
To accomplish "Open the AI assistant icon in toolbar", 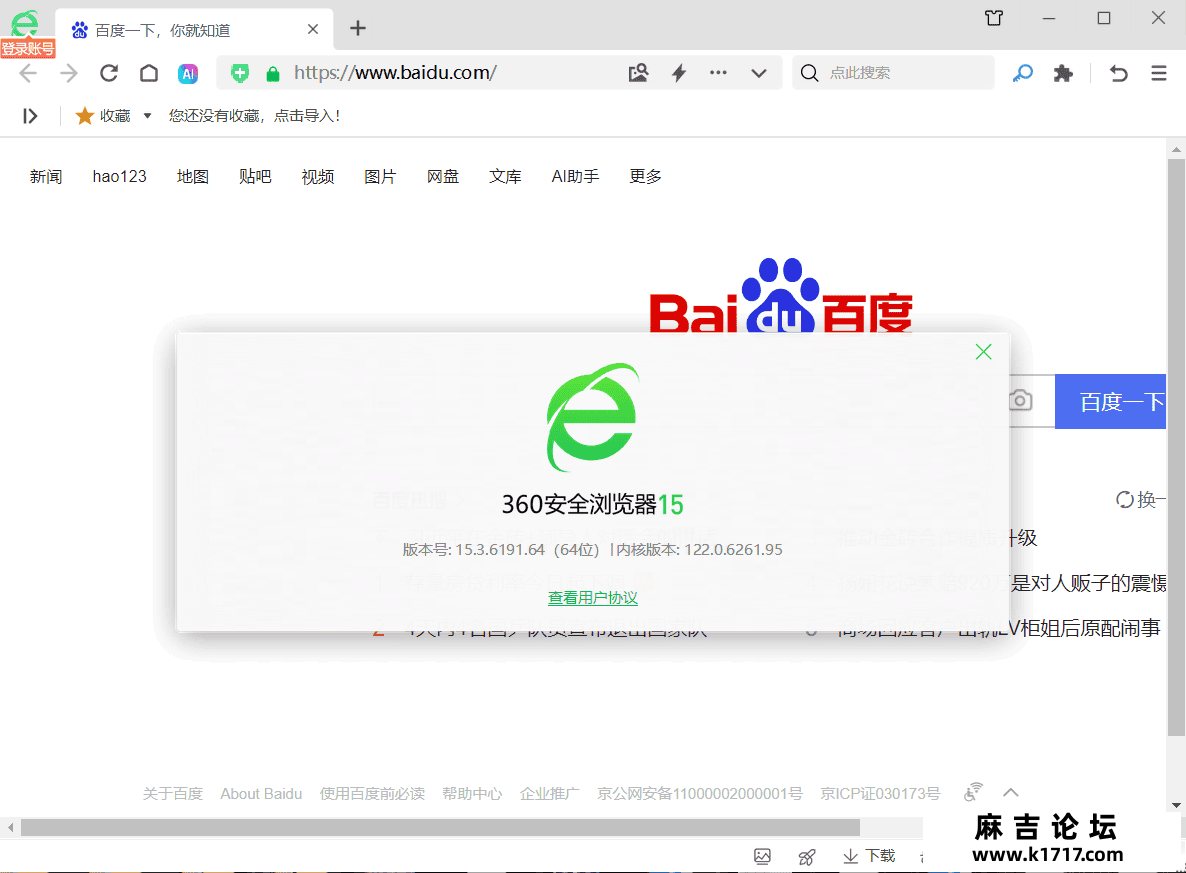I will click(188, 73).
